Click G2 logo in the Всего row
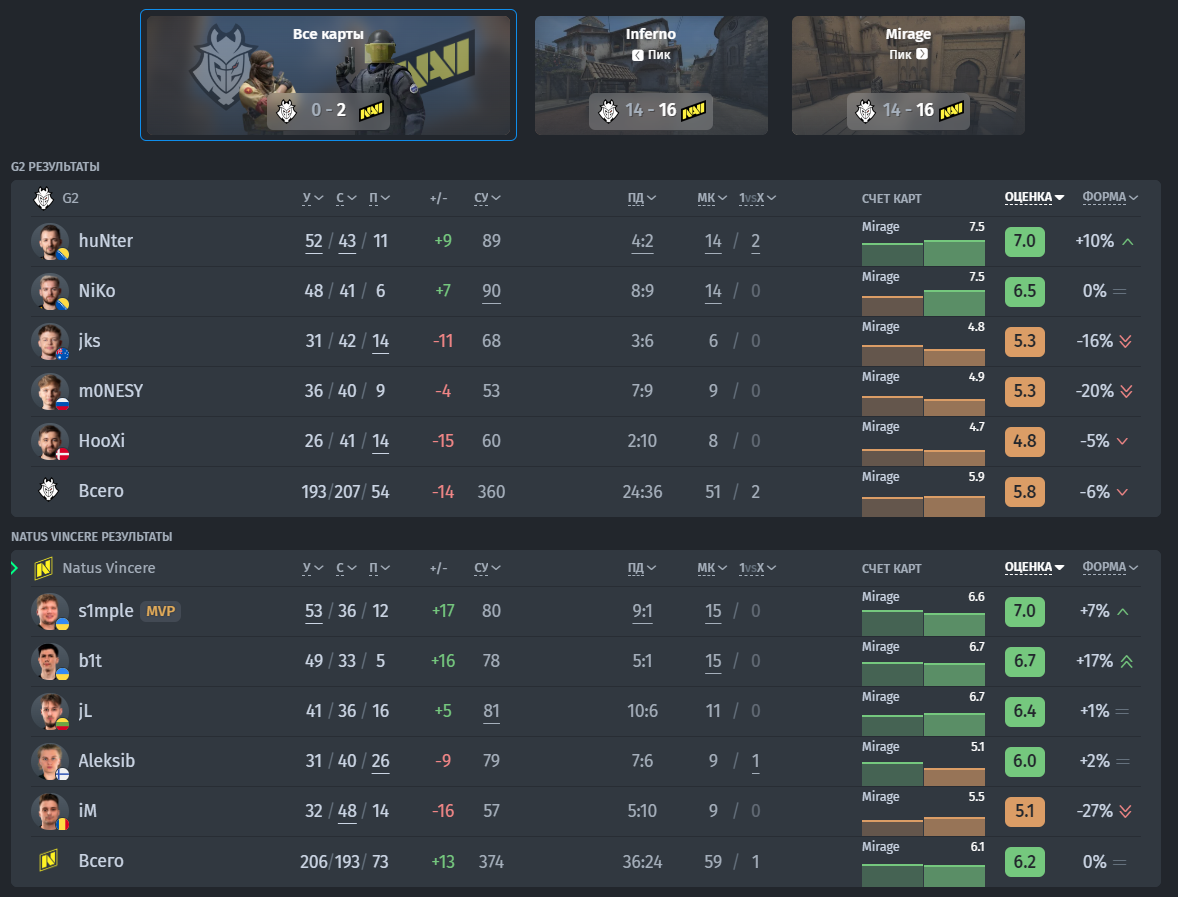 point(49,490)
